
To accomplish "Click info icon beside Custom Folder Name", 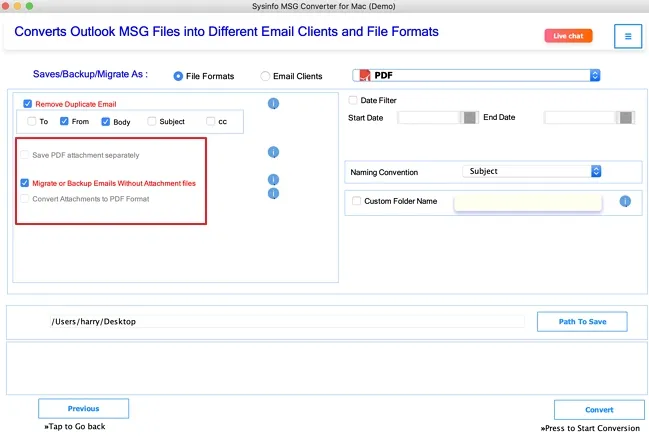I will 625,201.
